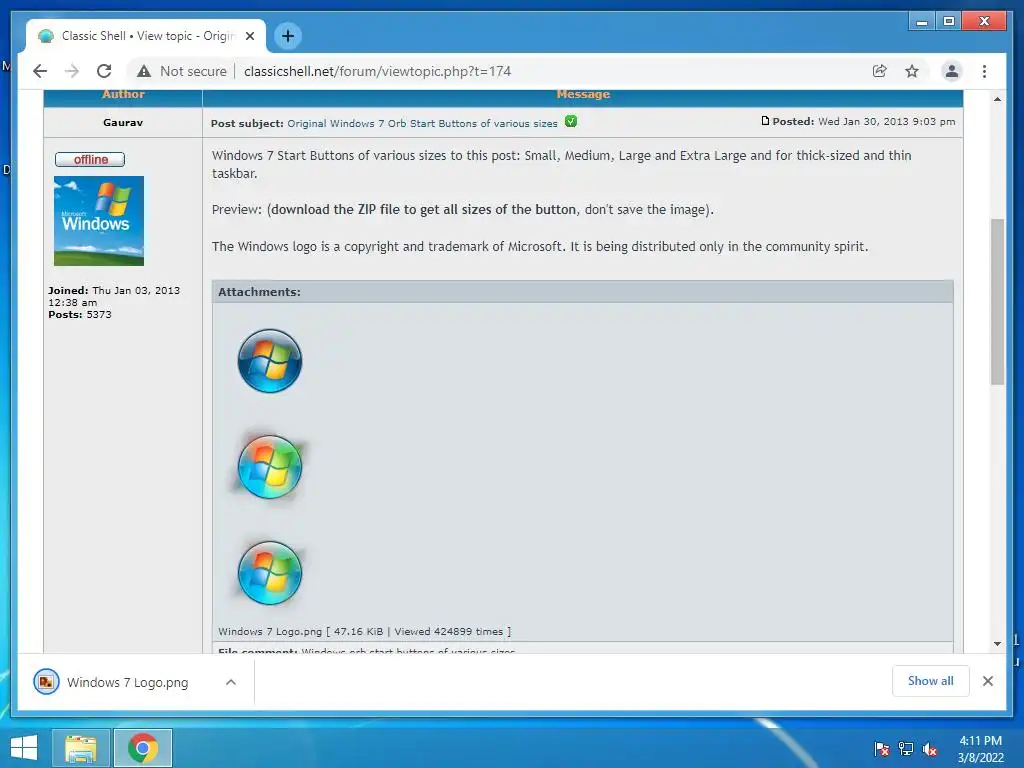The image size is (1024, 768).
Task: Reload the current page
Action: [x=104, y=71]
